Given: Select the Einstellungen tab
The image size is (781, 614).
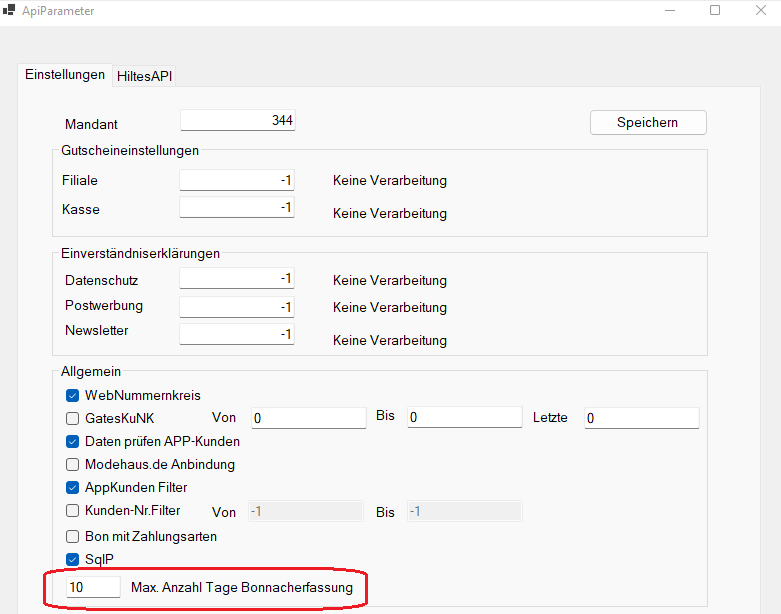Looking at the screenshot, I should tap(65, 75).
